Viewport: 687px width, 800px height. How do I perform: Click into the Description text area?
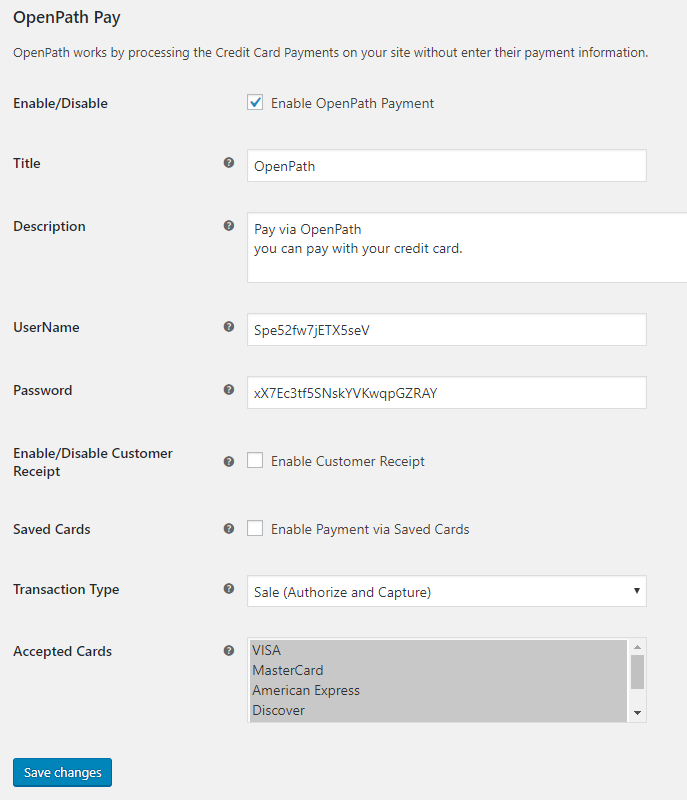coord(467,247)
